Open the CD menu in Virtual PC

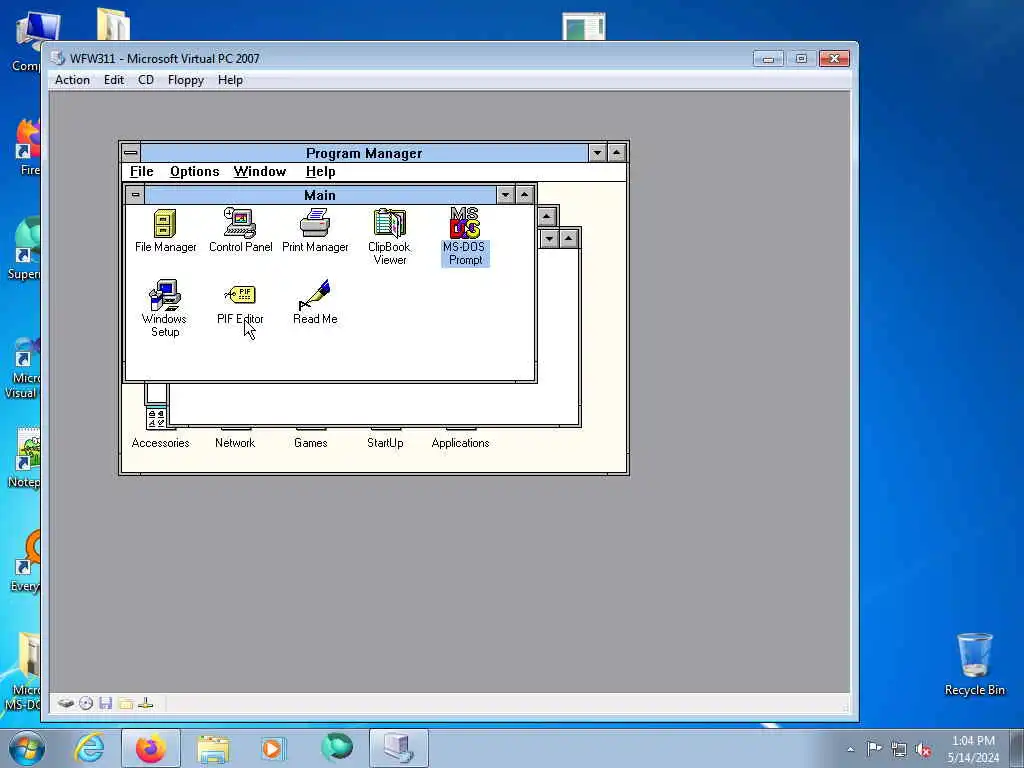point(146,80)
